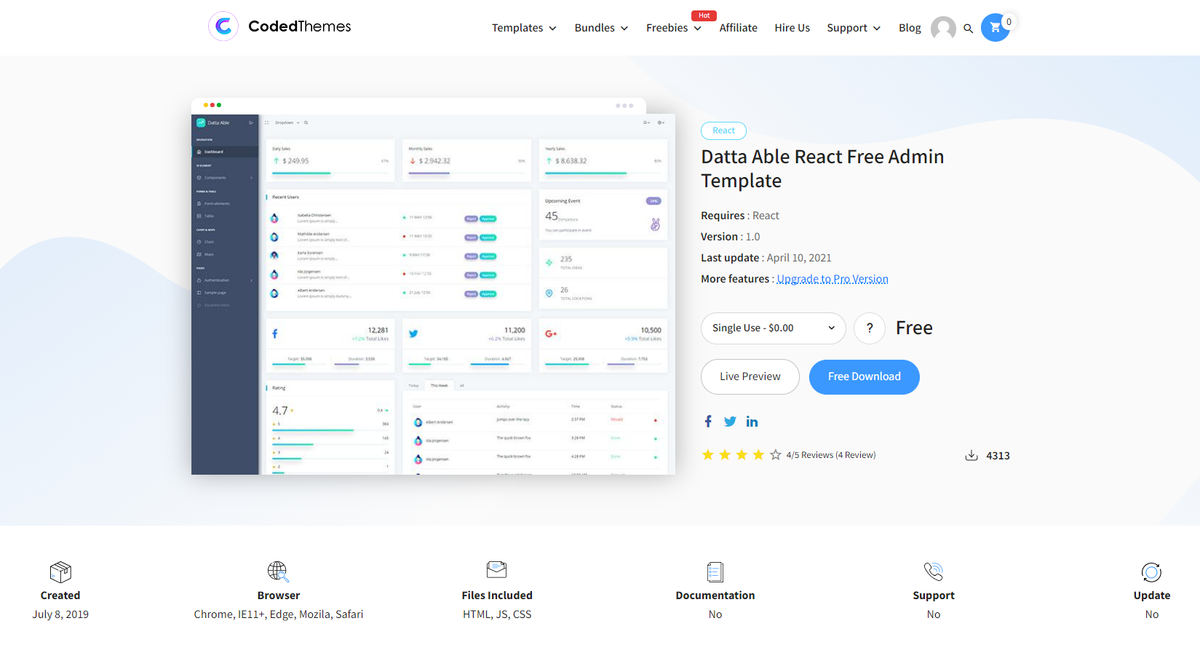Click the user profile avatar
Viewport: 1200px width, 659px height.
pos(942,28)
